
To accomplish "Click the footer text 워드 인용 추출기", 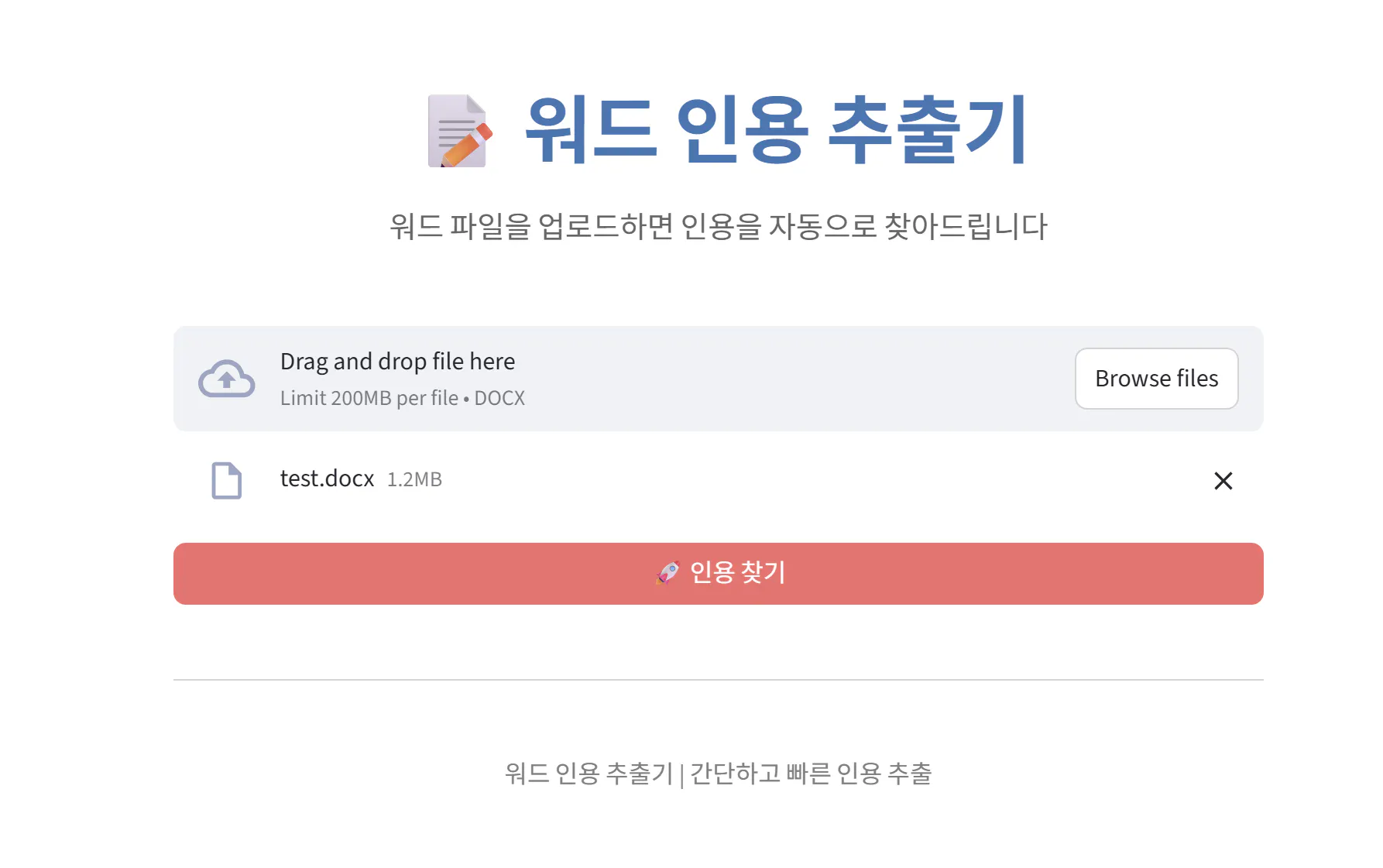I will (590, 774).
